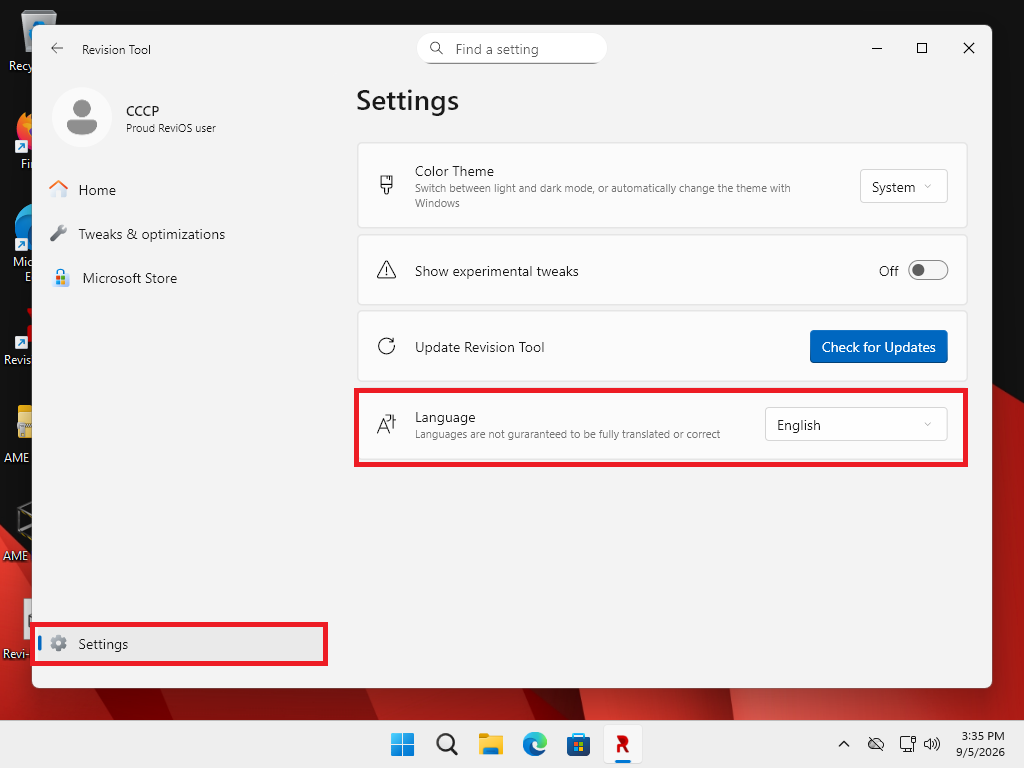Screen dimensions: 1024x768
Task: Show hidden tray icons chevron
Action: [x=844, y=744]
